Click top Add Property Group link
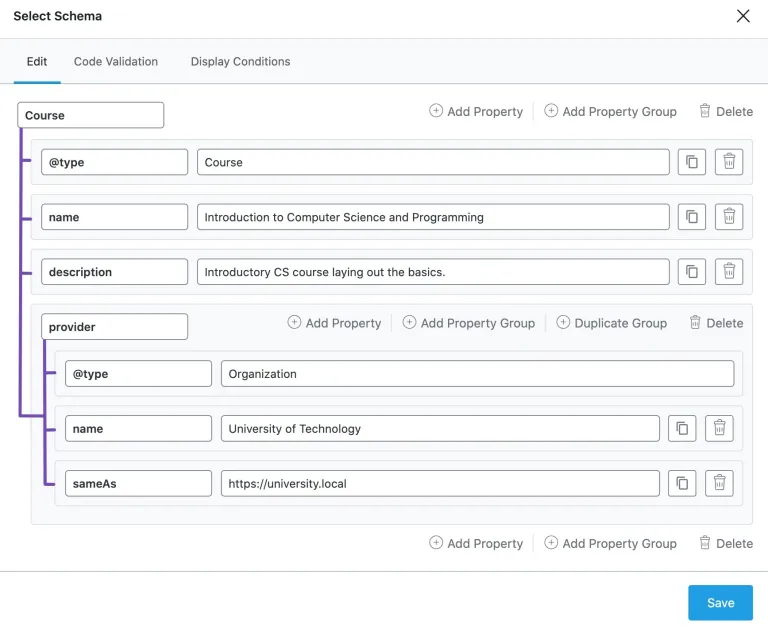The image size is (768, 632). click(610, 111)
